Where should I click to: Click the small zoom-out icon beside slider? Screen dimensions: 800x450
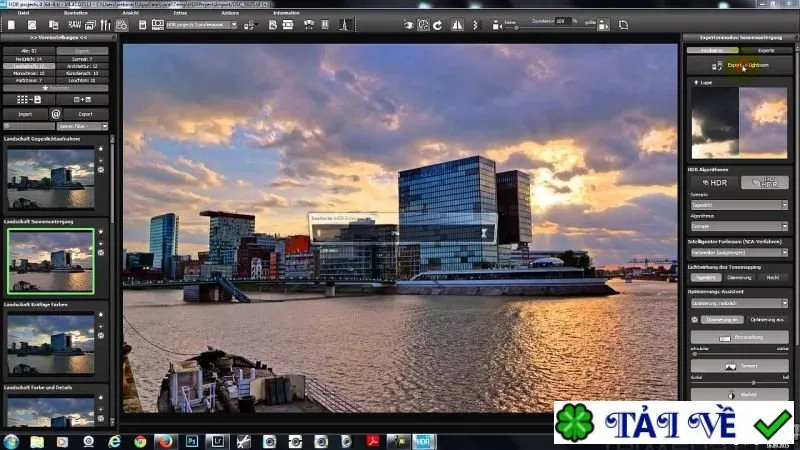coord(496,24)
